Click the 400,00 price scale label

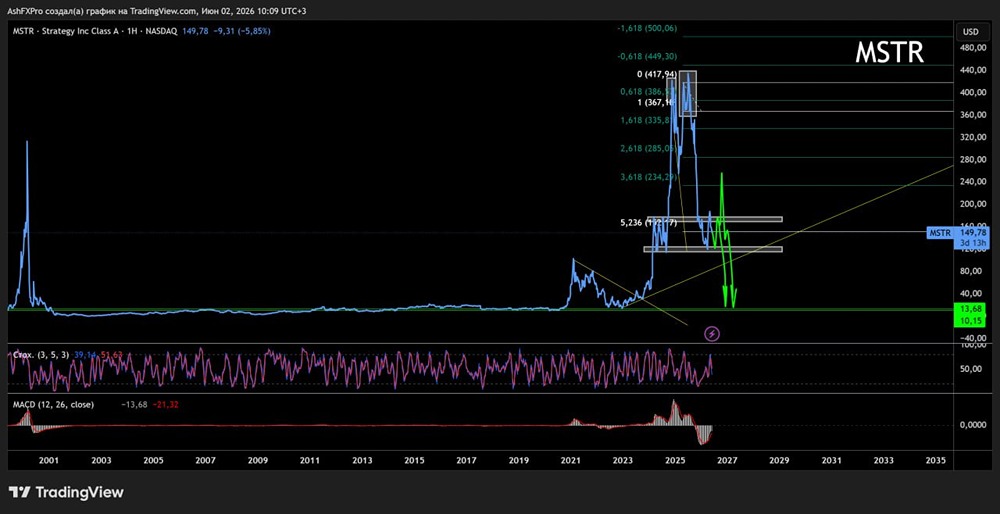pyautogui.click(x=971, y=92)
